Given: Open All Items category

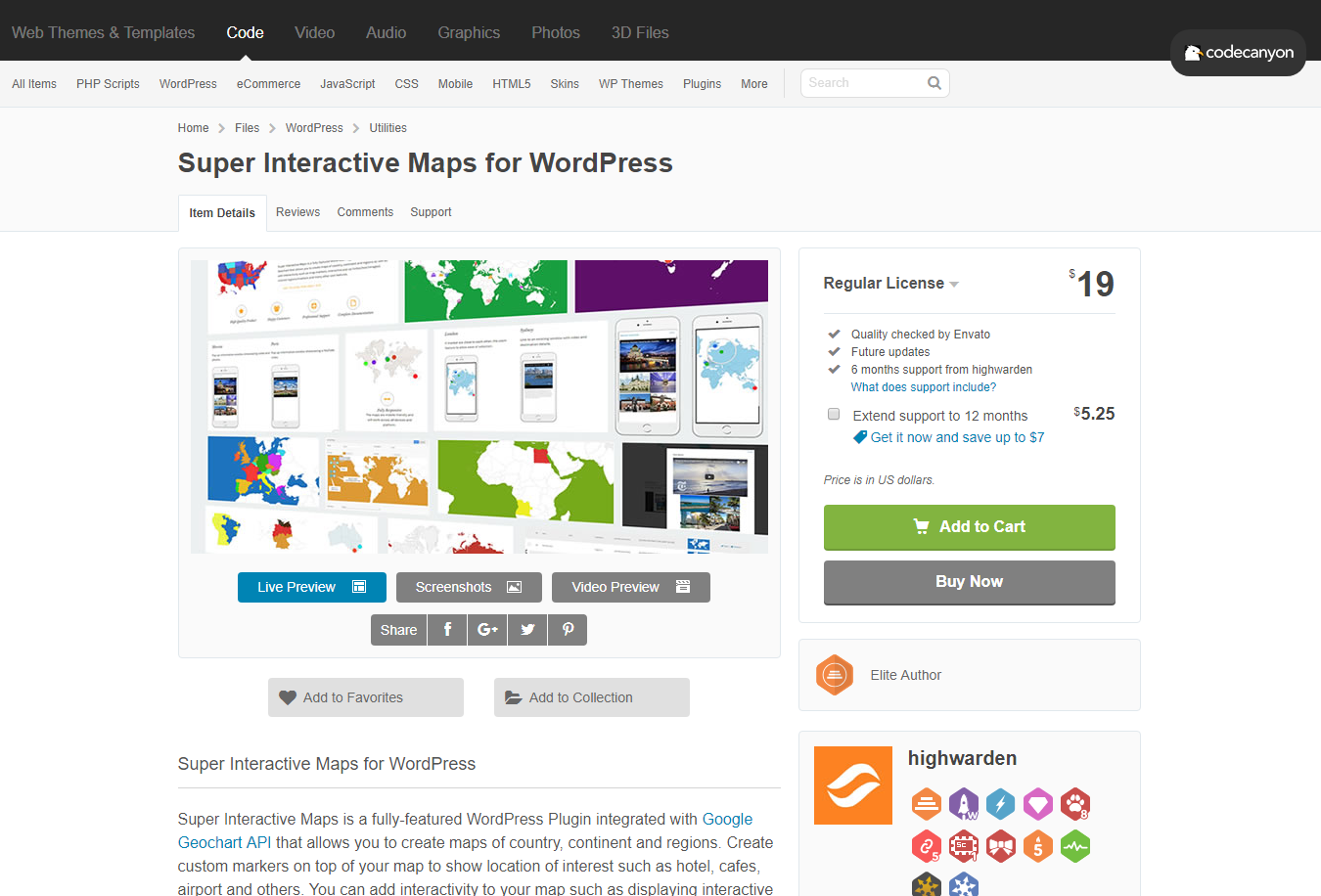Looking at the screenshot, I should [34, 84].
